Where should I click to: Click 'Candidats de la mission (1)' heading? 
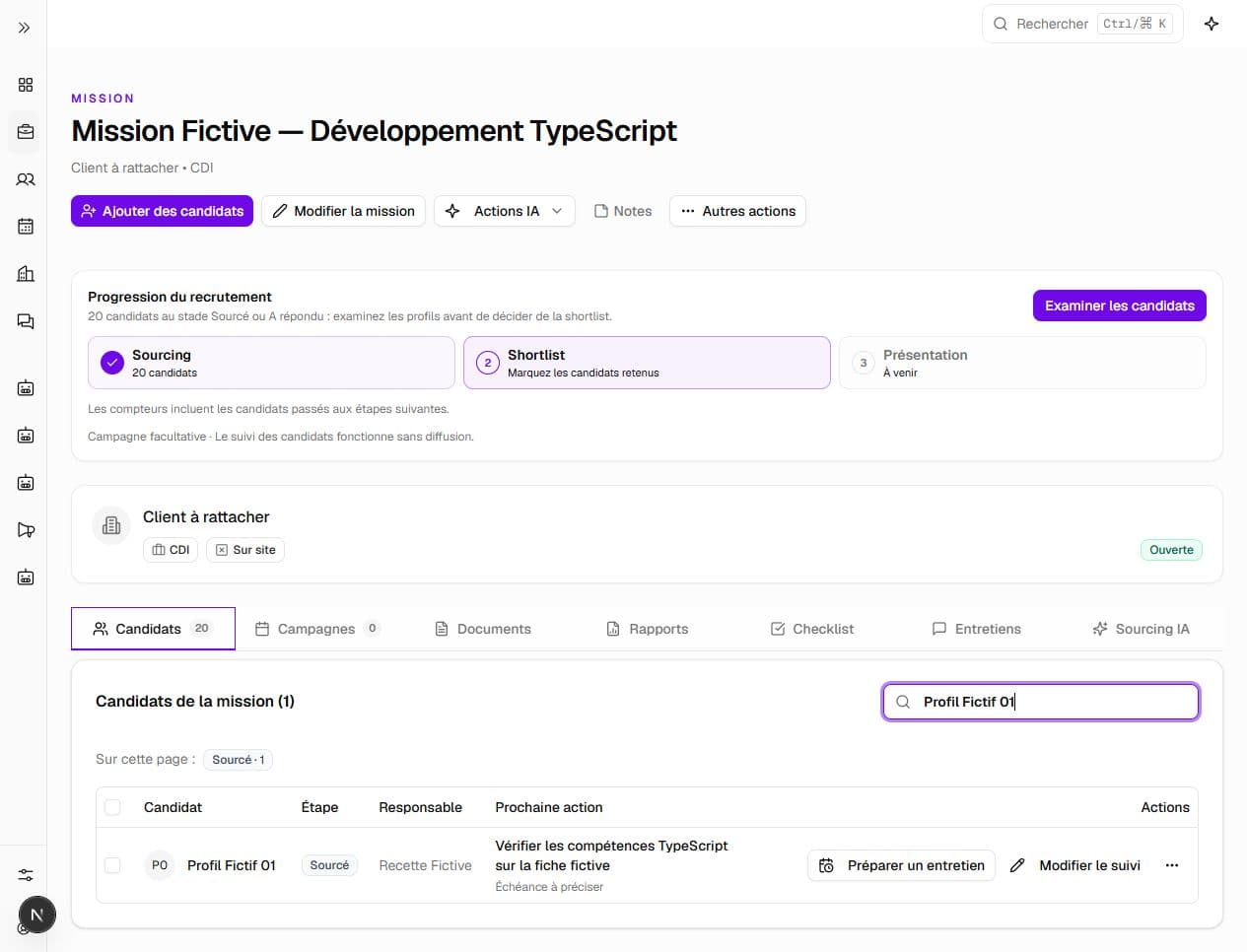(x=195, y=702)
